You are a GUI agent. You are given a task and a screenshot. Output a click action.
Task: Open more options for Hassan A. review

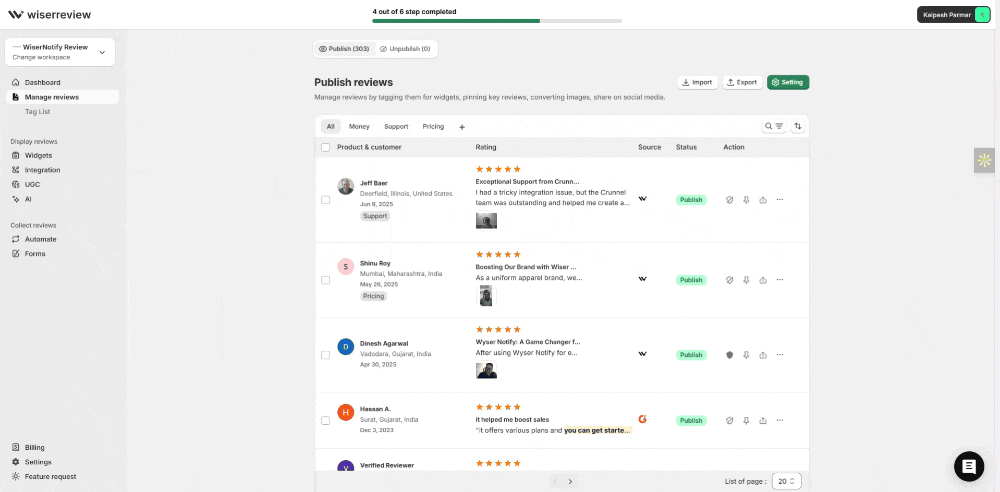coord(780,421)
